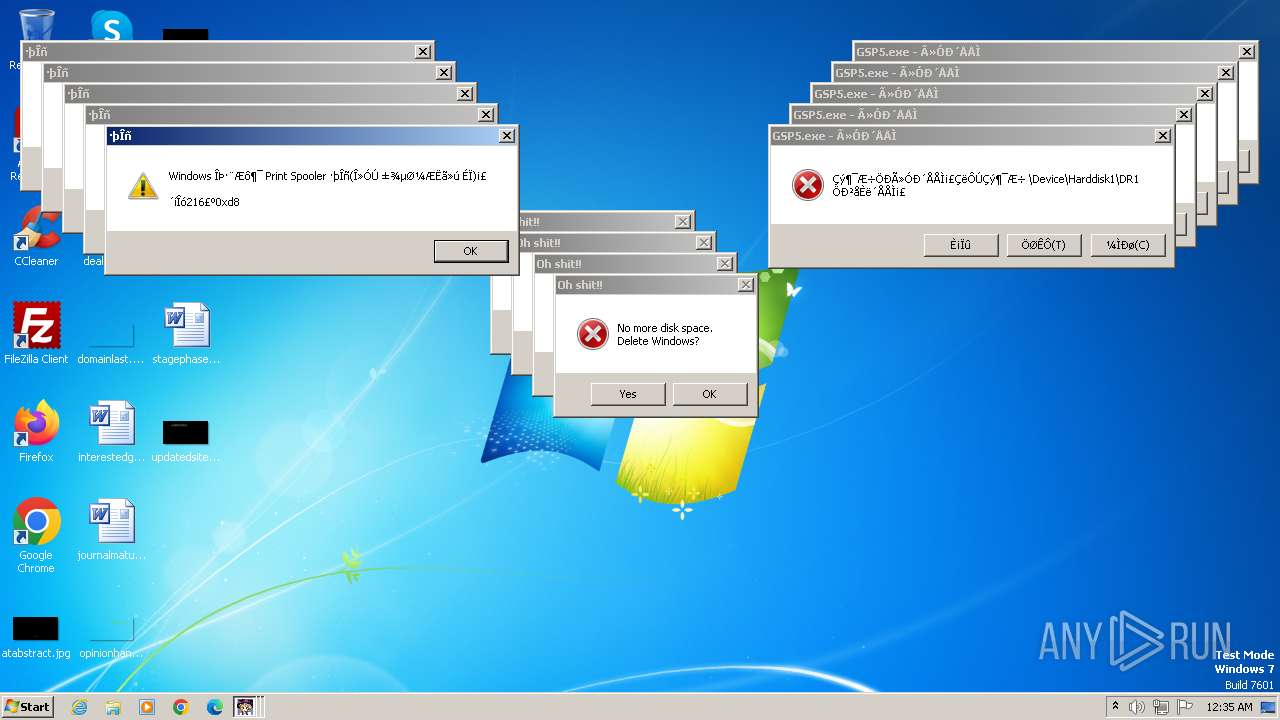Screen dimensions: 1280x720
Task: Open FileZilla Client desktop icon
Action: tap(36, 333)
